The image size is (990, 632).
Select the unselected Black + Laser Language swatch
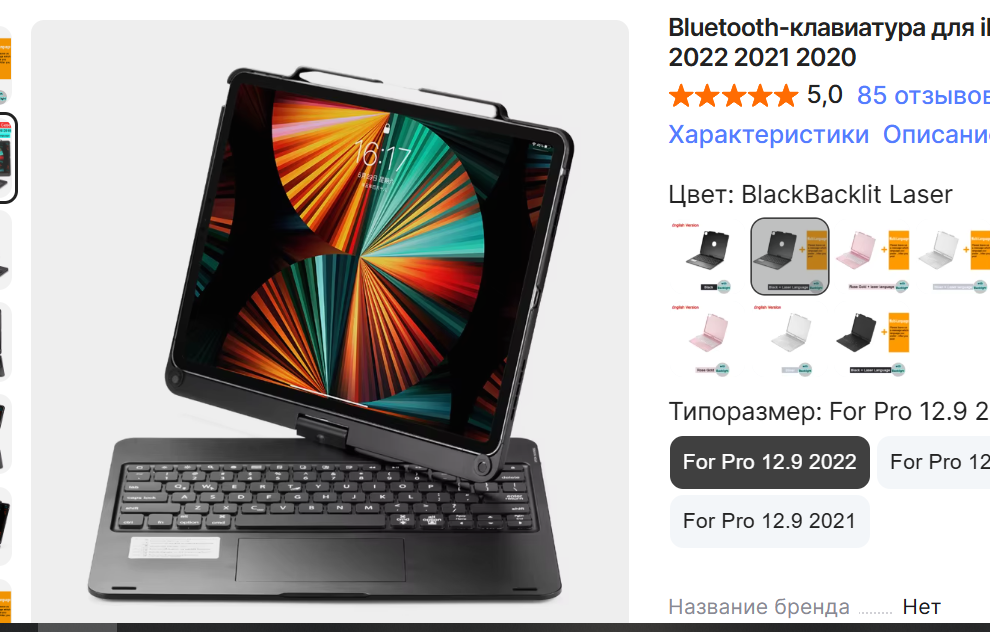873,340
